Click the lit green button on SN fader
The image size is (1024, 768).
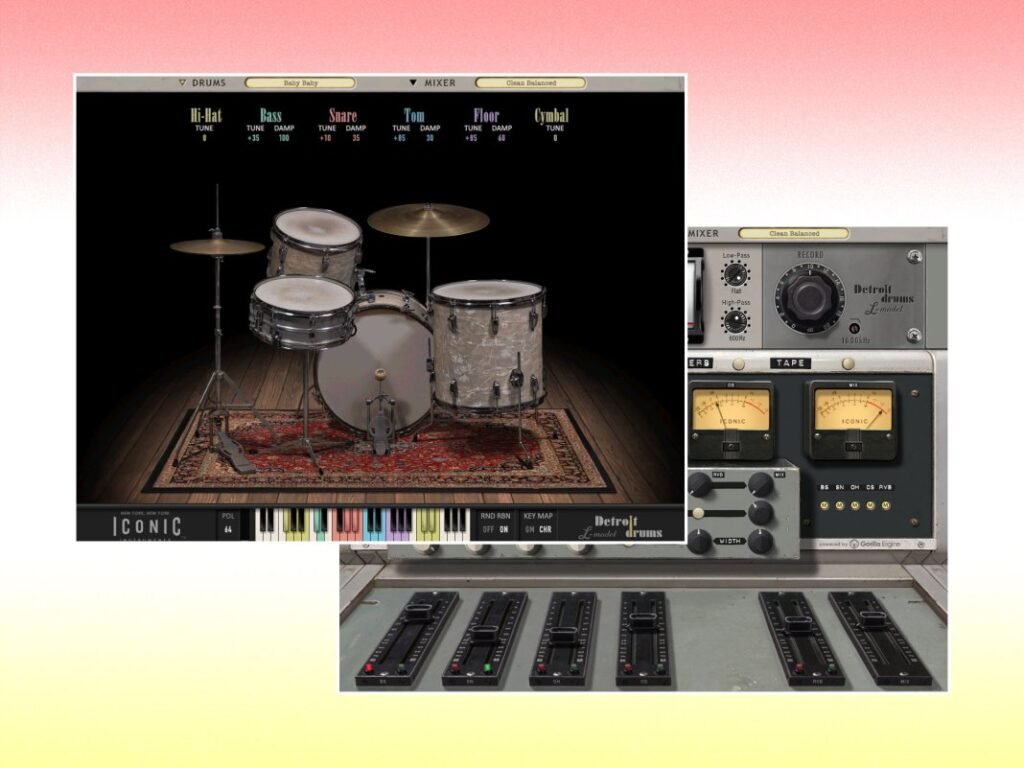tap(487, 668)
